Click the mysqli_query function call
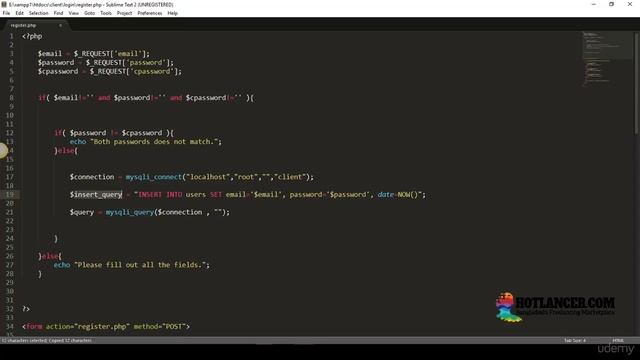The image size is (640, 360). (130, 212)
